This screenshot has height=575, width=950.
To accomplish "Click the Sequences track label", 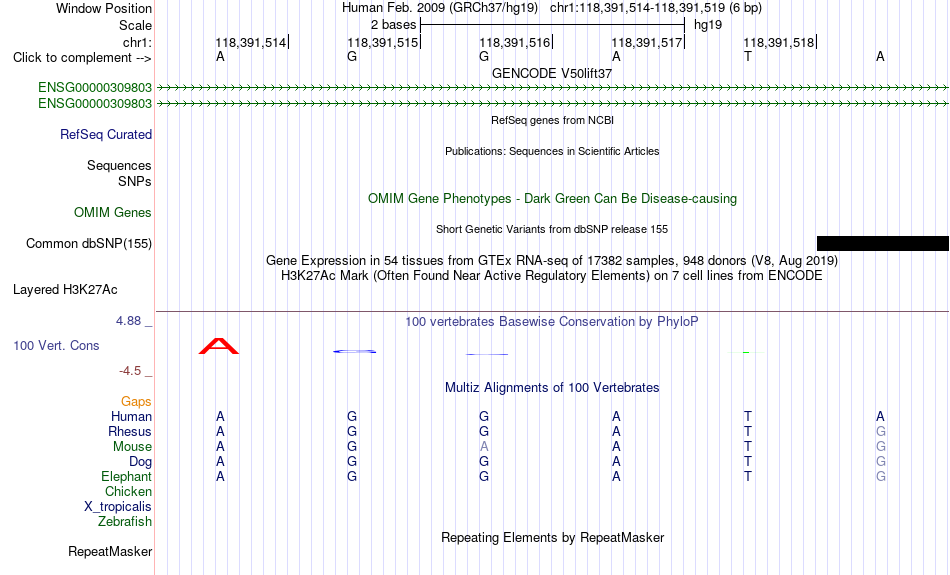I will click(x=119, y=166).
